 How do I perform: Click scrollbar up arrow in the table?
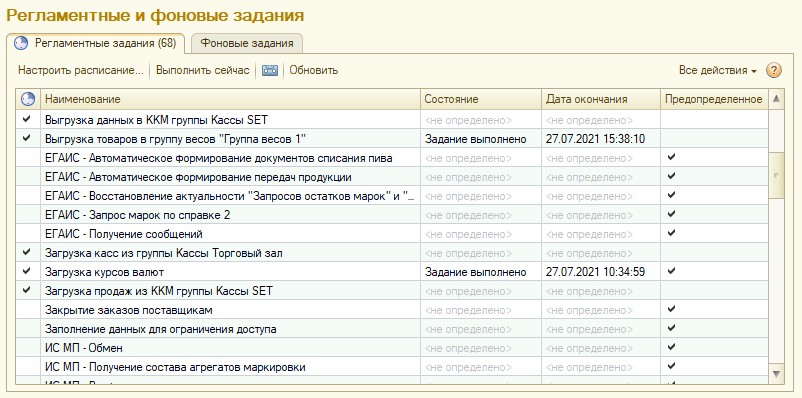click(x=776, y=99)
